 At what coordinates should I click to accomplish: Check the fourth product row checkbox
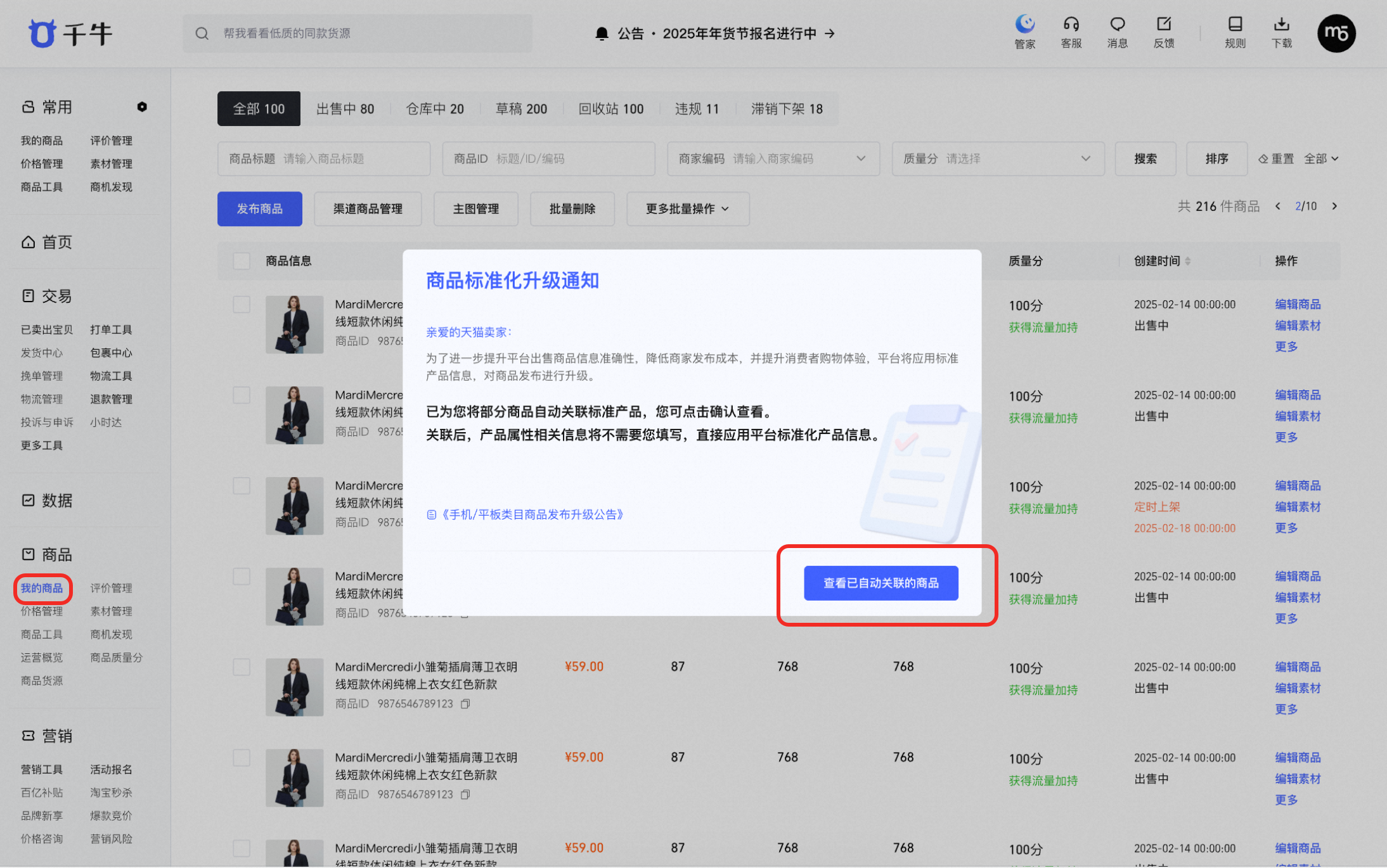(x=242, y=576)
